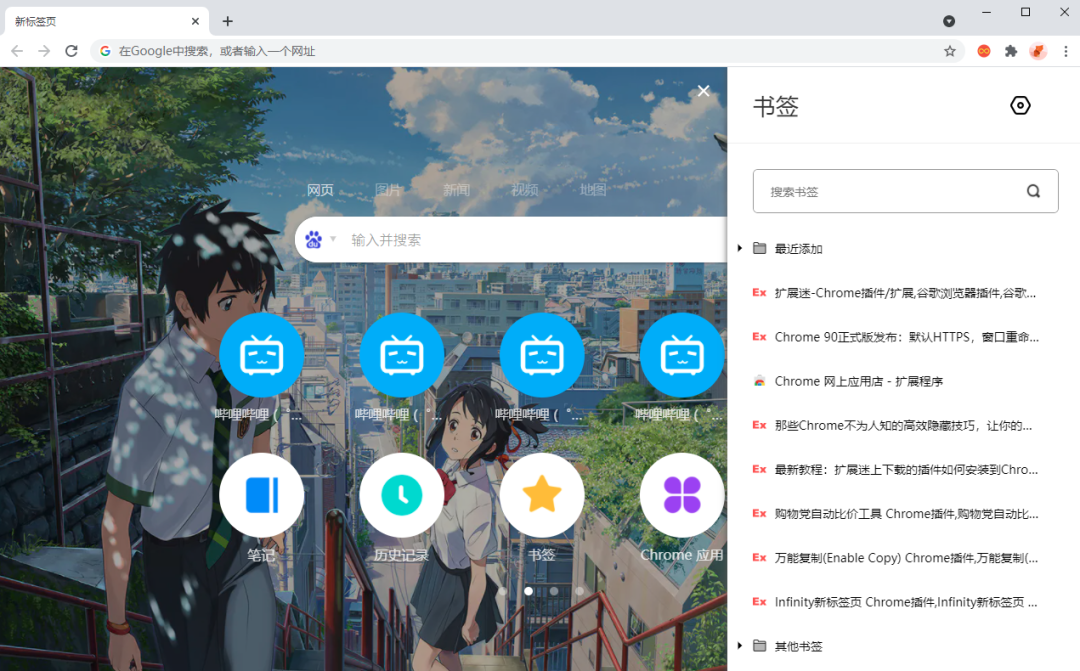Click the Baidu paw search engine icon
1080x671 pixels.
click(x=314, y=240)
